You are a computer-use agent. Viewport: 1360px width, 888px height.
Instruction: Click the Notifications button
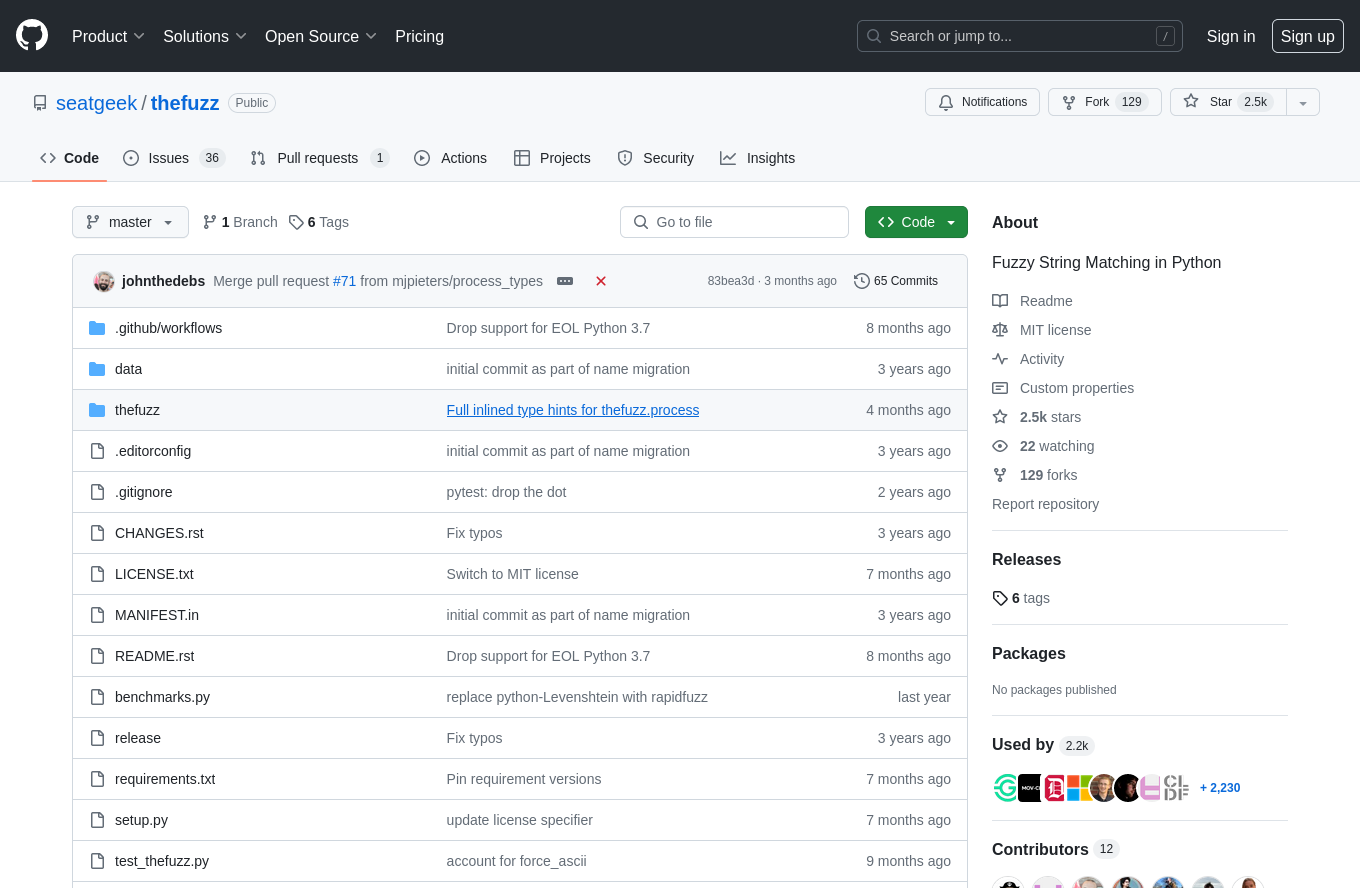tap(983, 102)
